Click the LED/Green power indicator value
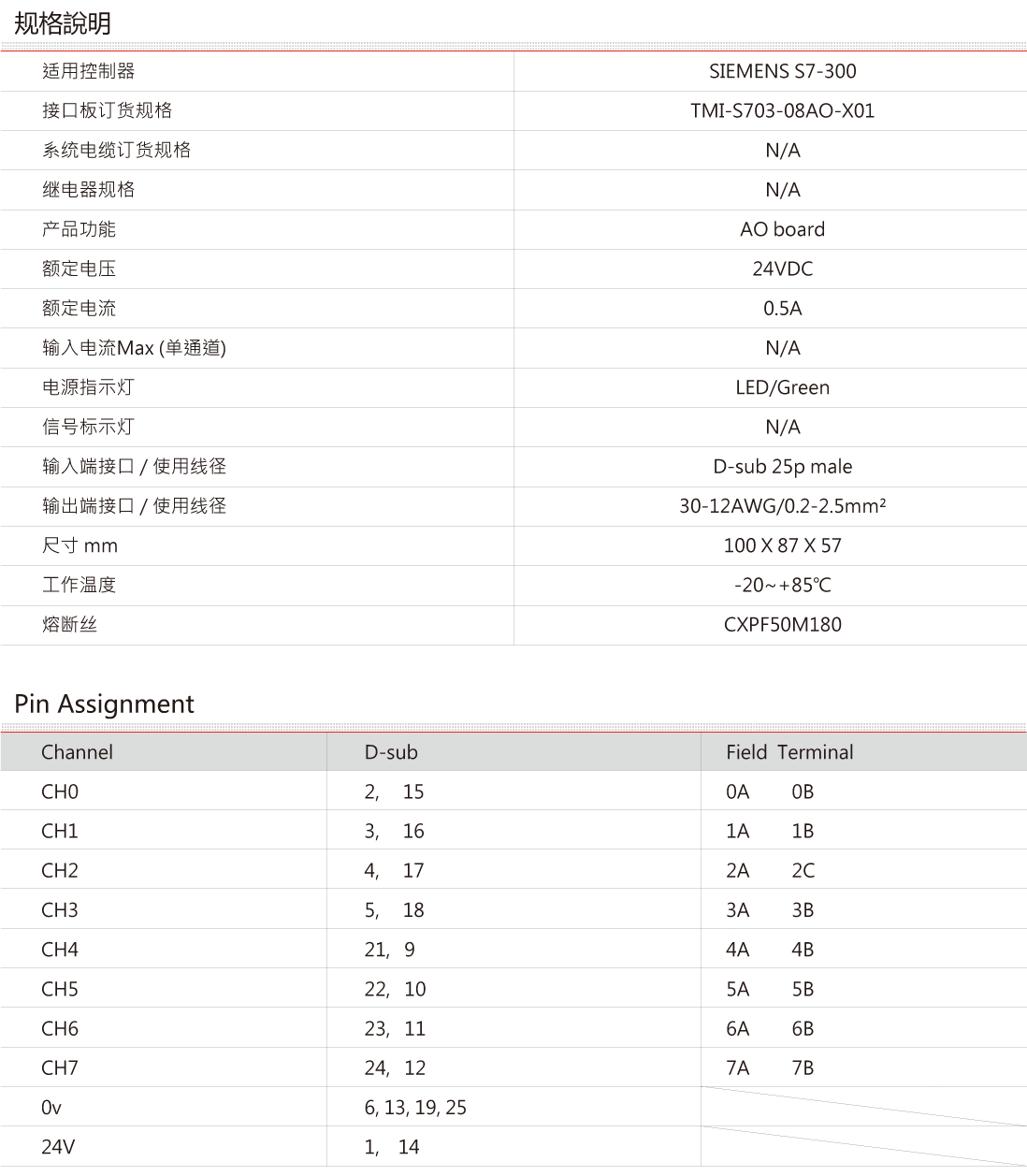 point(782,387)
